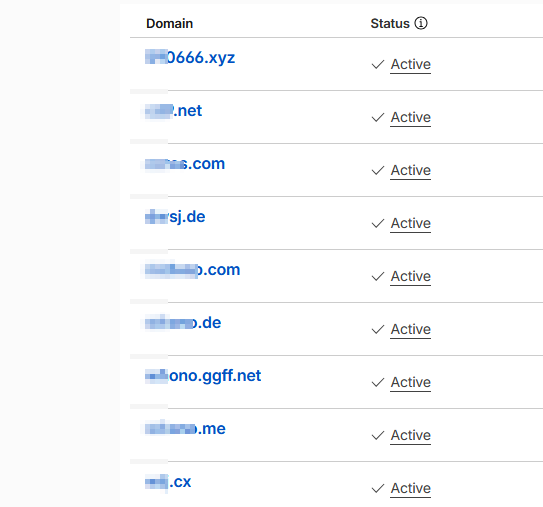Open the domain ending in sj.de
Viewport: 543px width, 507px height.
pos(175,217)
